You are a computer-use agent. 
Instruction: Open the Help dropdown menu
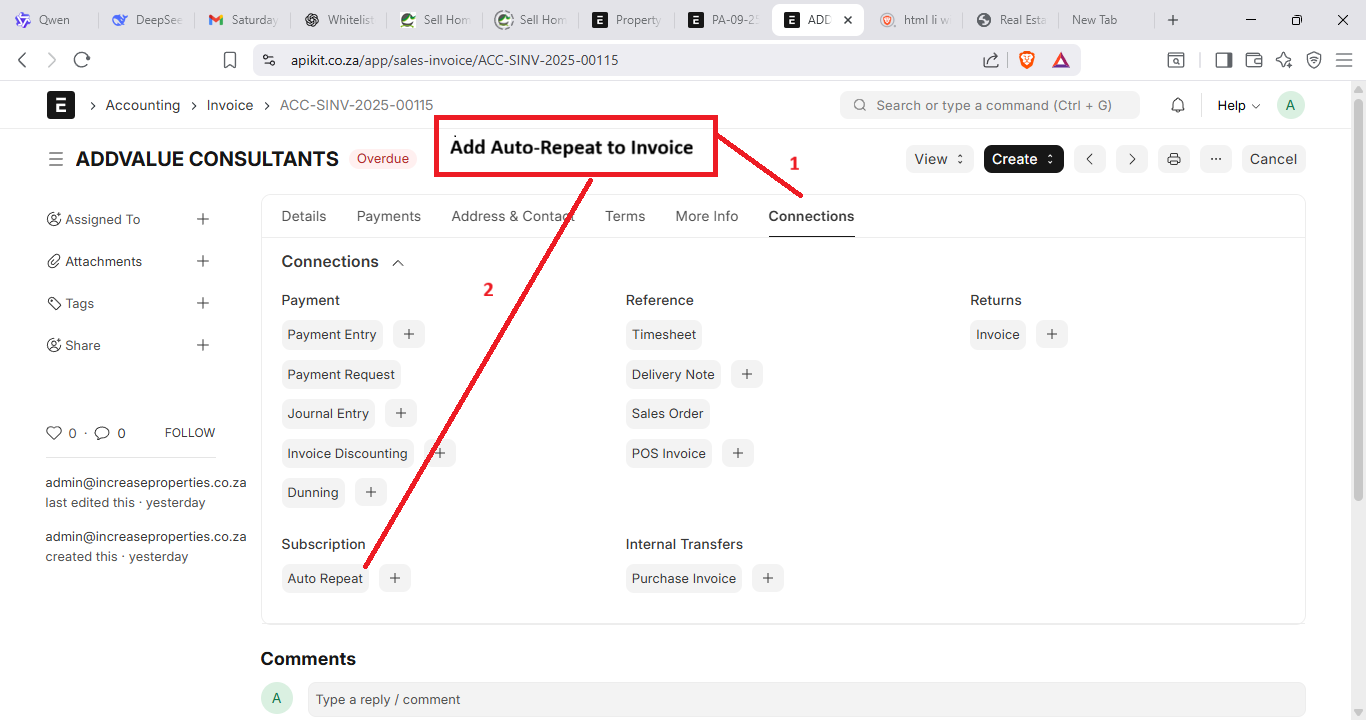click(x=1238, y=105)
